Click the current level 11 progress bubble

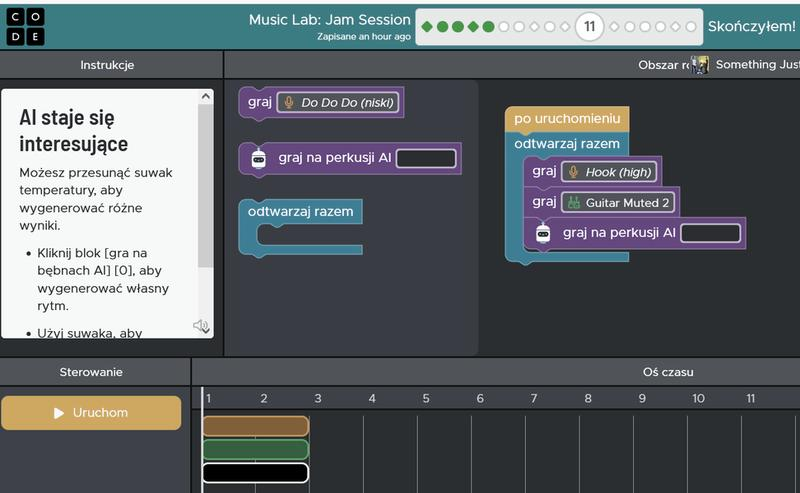click(x=589, y=27)
